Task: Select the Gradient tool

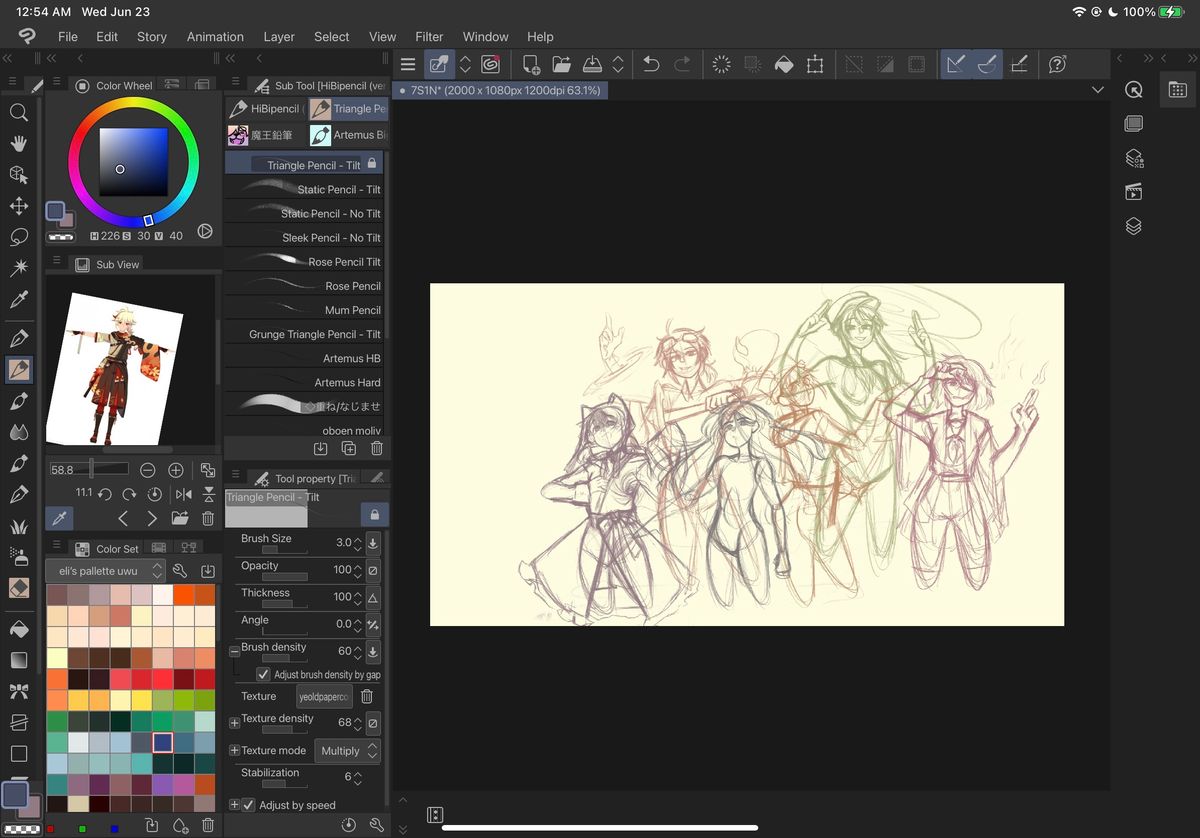Action: coord(19,660)
